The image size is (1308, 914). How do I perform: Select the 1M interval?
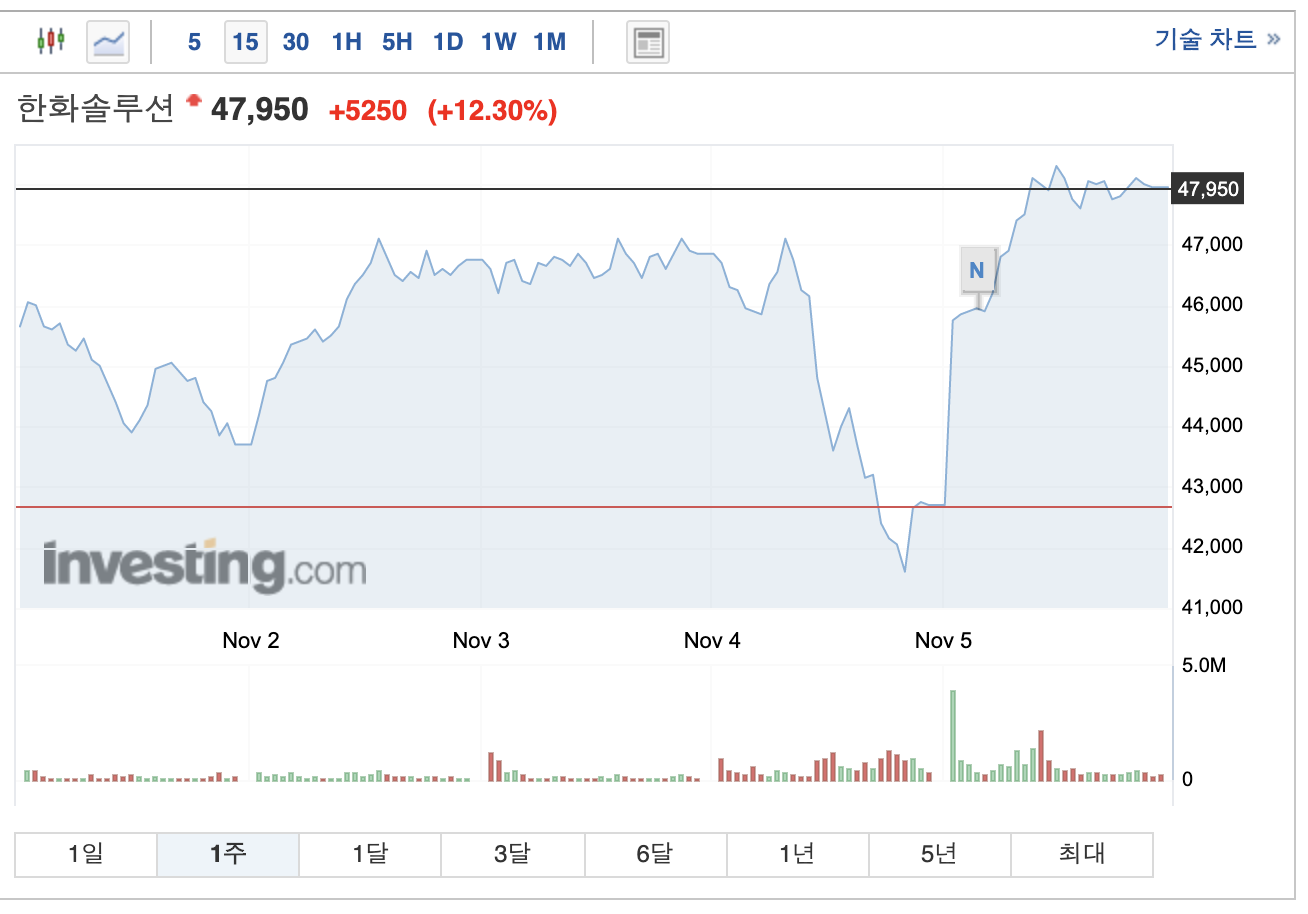tap(549, 42)
